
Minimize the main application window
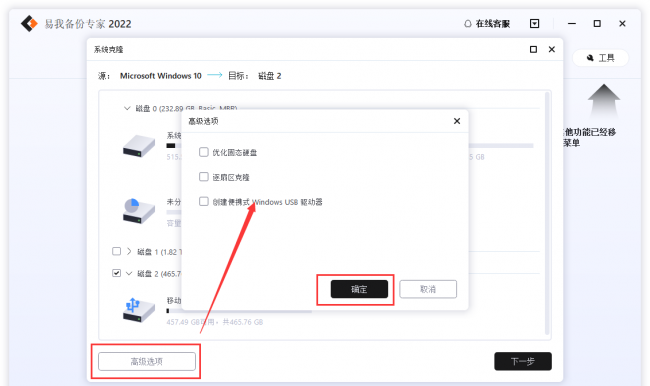(x=572, y=24)
